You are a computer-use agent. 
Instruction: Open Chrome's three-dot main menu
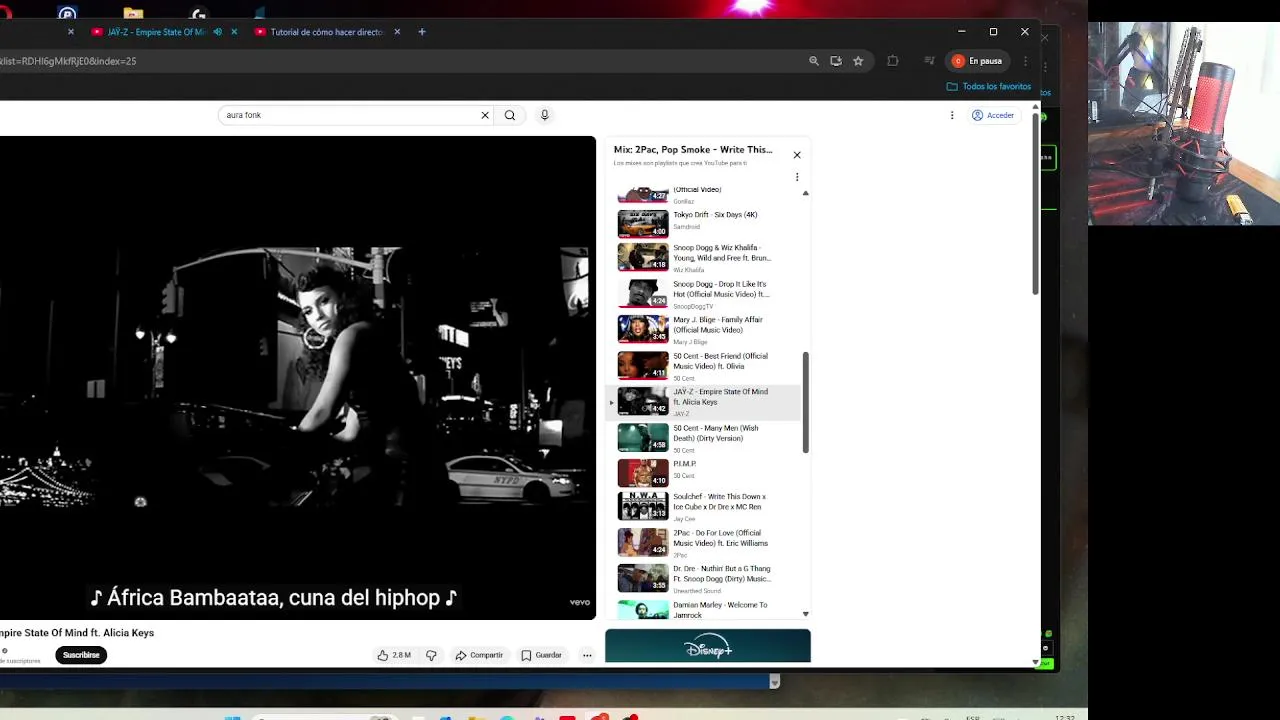1025,61
